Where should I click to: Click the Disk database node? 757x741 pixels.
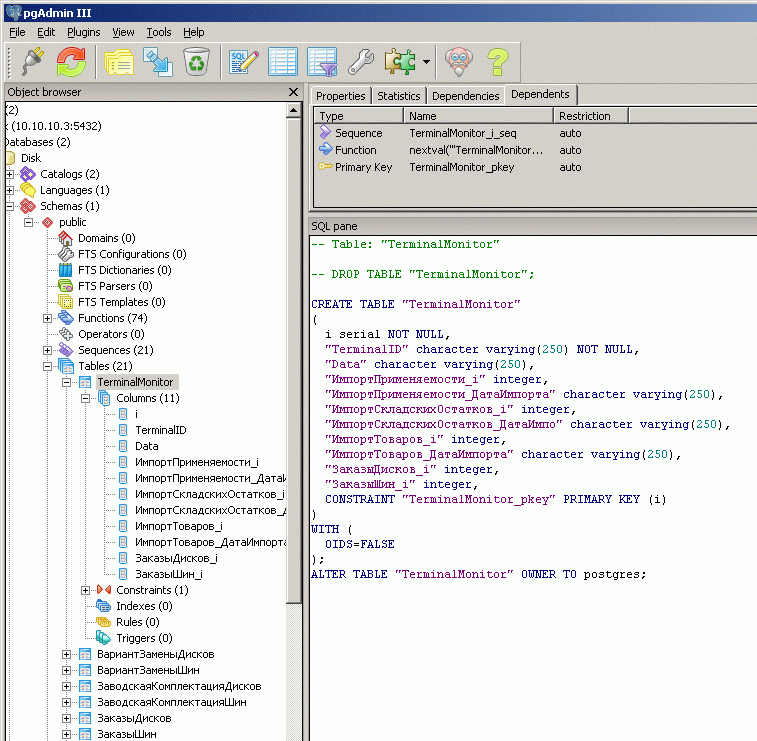pyautogui.click(x=31, y=158)
